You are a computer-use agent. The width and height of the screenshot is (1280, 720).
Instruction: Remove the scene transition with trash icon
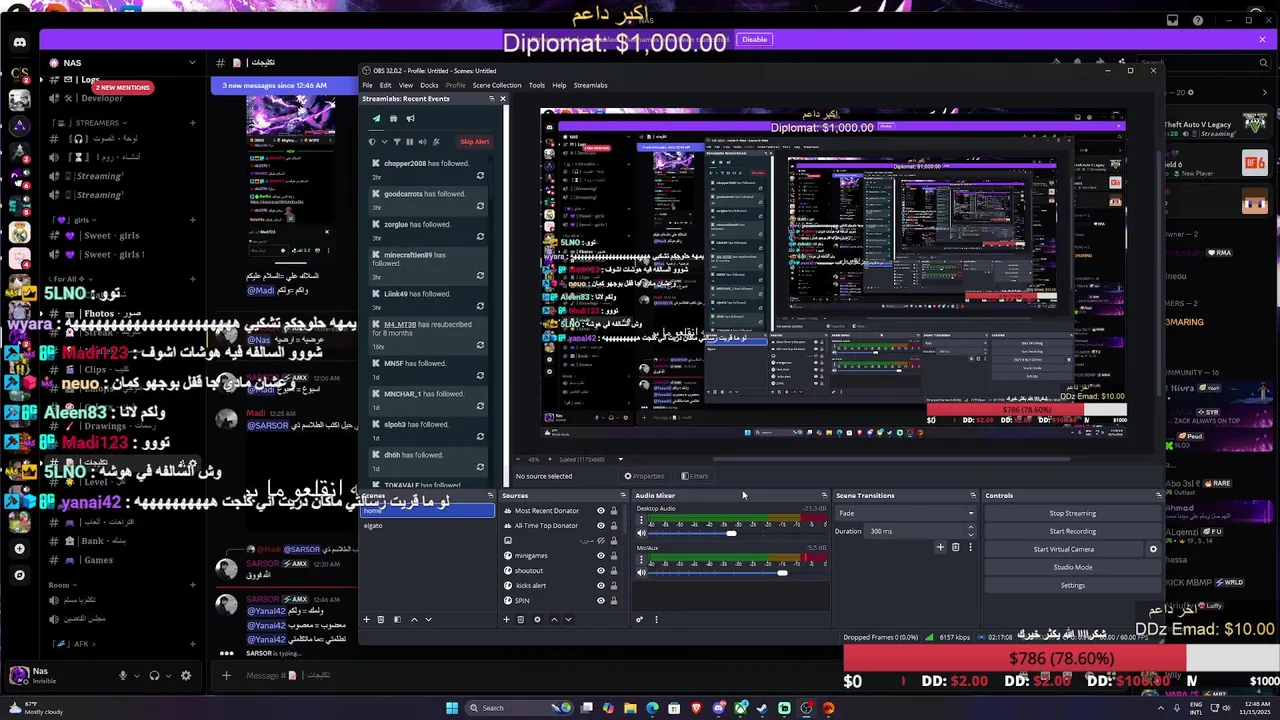tap(955, 547)
